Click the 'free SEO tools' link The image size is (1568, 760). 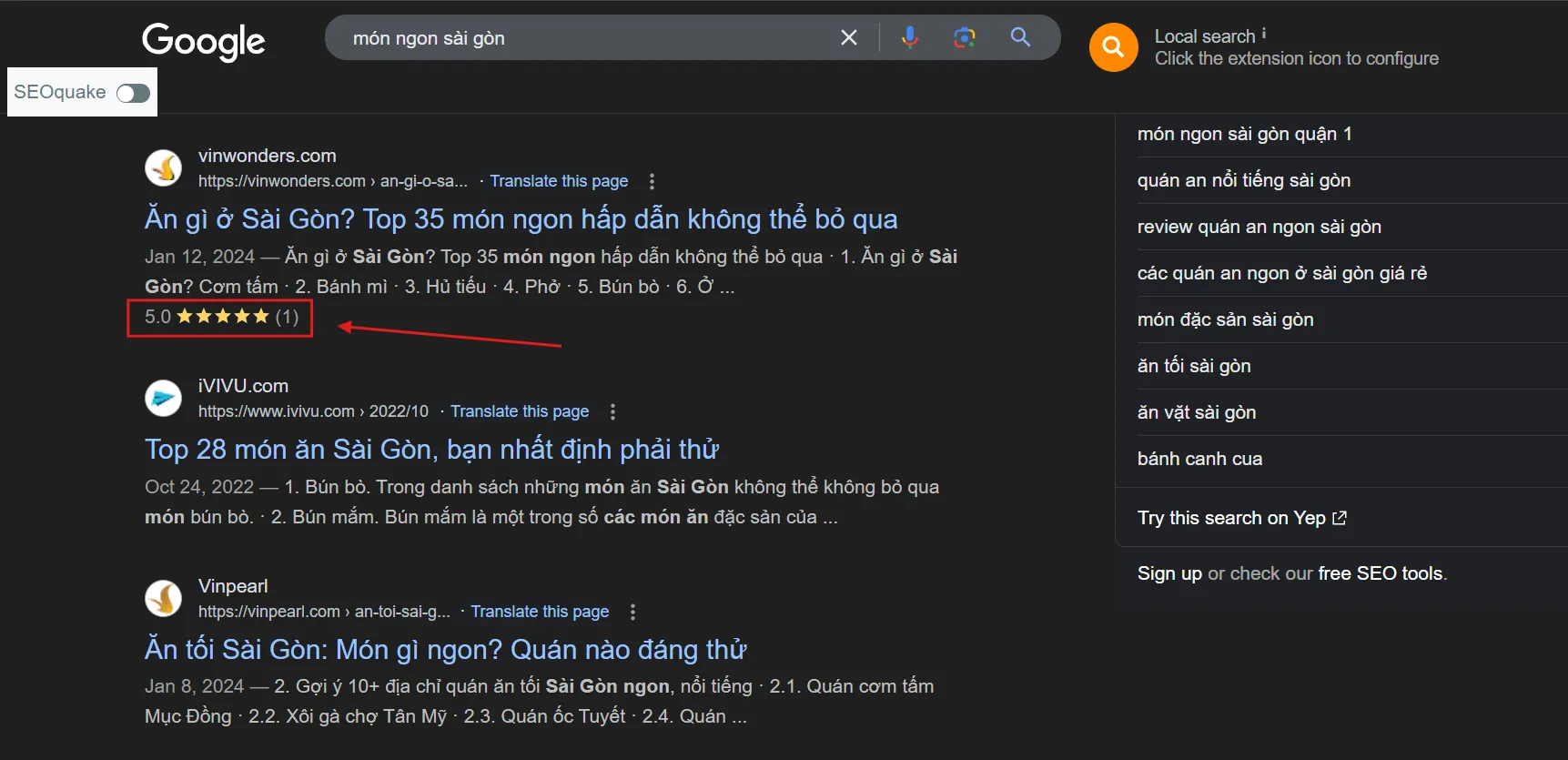coord(1380,573)
